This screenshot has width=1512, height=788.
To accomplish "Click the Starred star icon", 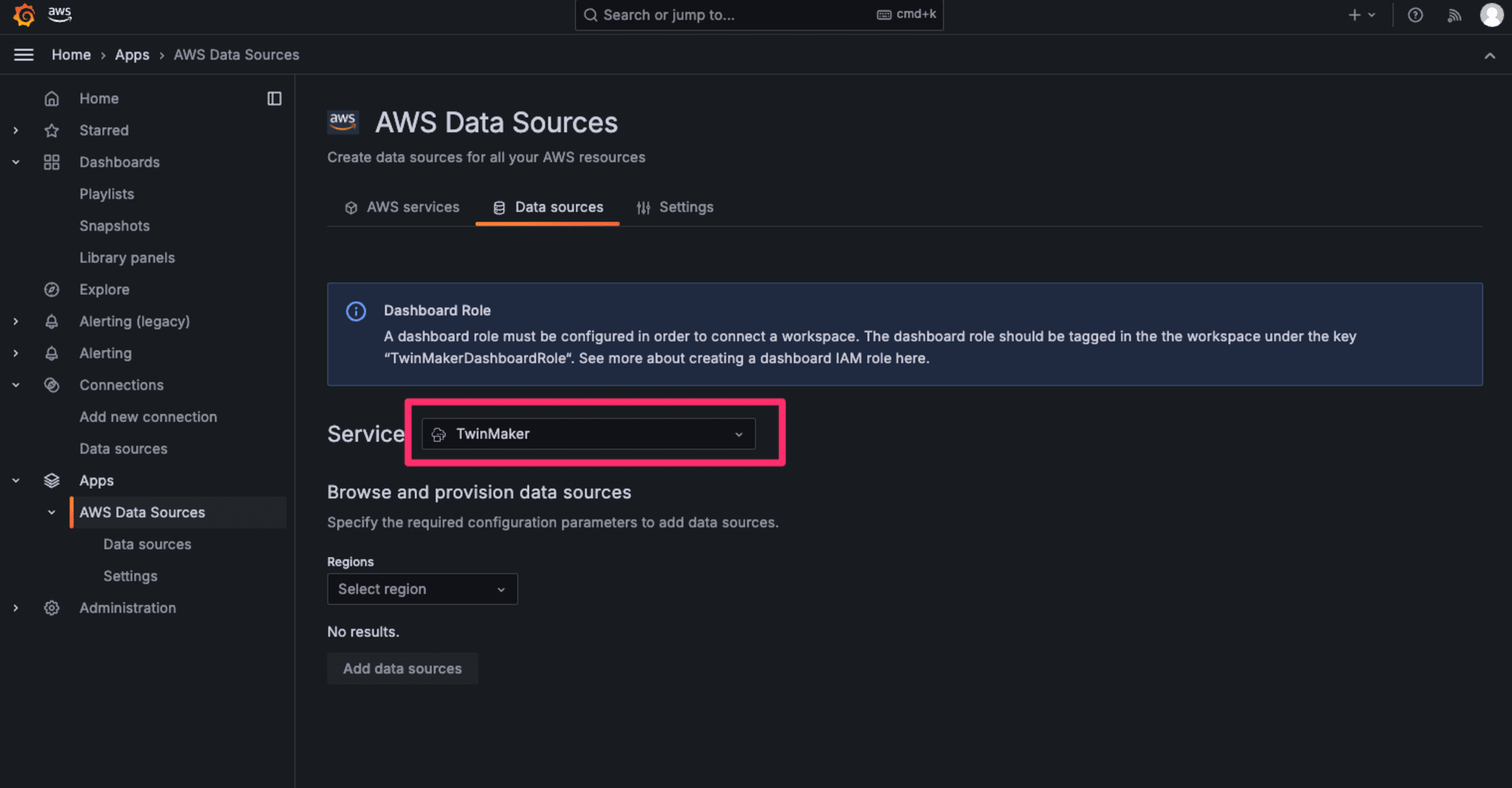I will pyautogui.click(x=51, y=130).
